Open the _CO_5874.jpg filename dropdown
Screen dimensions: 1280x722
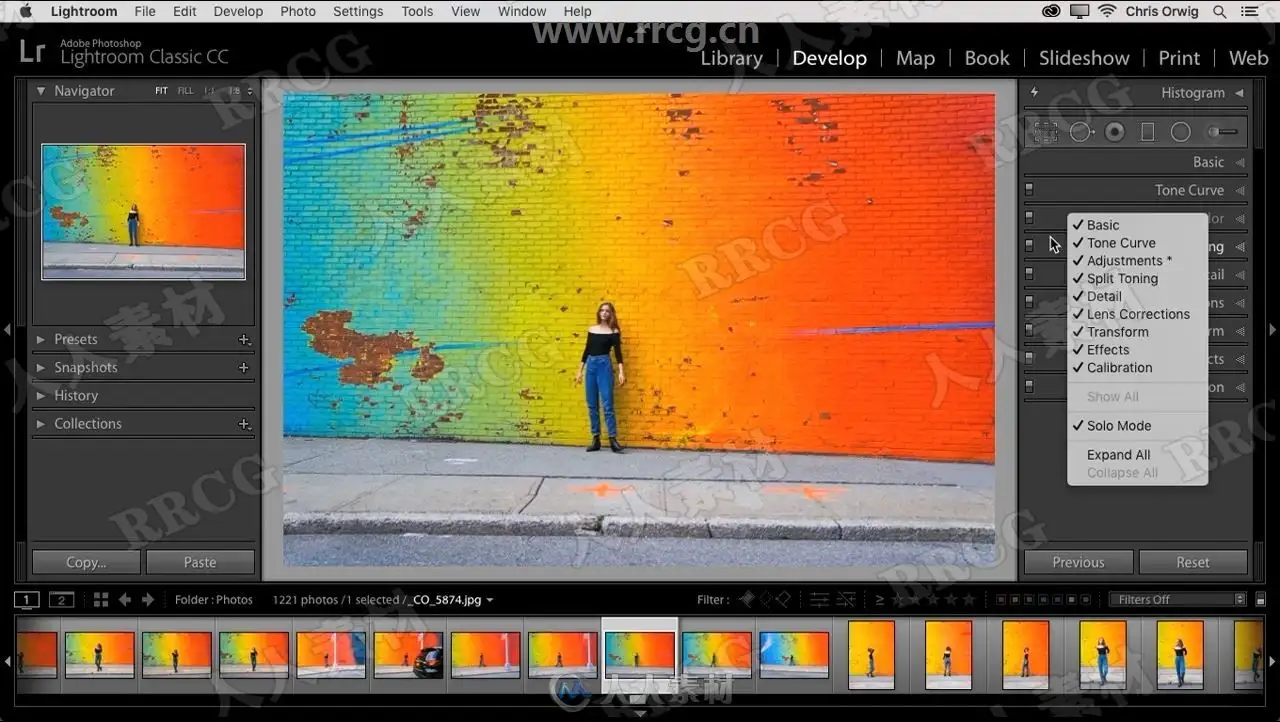pyautogui.click(x=449, y=600)
